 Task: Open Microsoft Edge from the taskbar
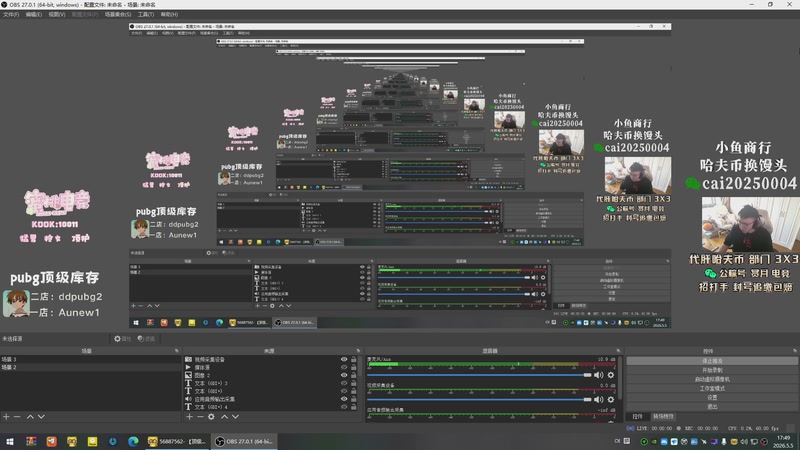click(133, 441)
